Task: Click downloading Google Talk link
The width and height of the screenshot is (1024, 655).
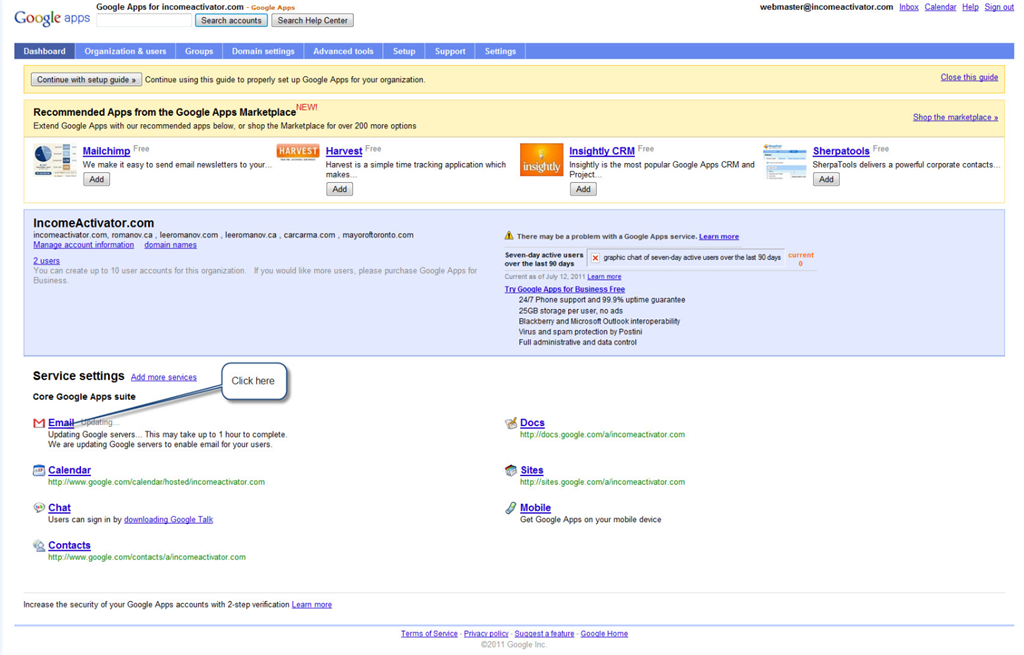Action: click(168, 520)
